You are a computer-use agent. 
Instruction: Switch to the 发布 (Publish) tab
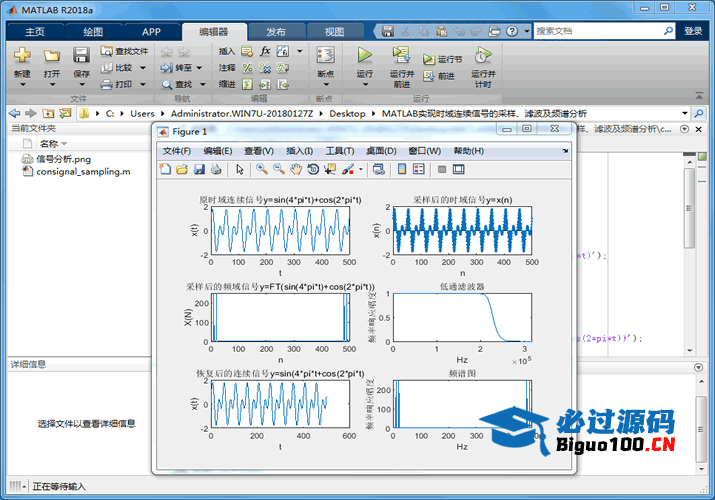coord(276,32)
